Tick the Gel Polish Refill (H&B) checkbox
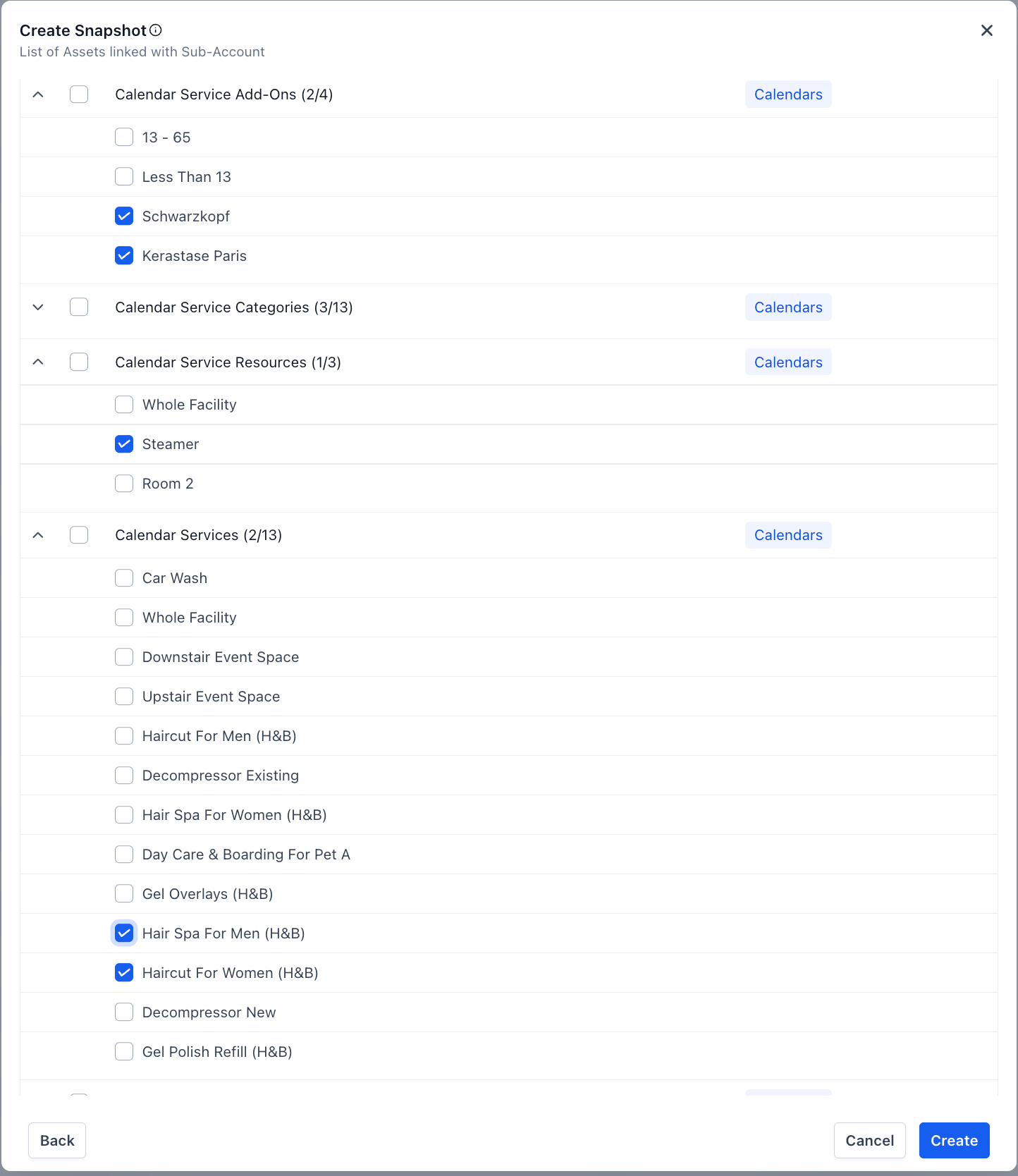The image size is (1018, 1176). point(124,1052)
